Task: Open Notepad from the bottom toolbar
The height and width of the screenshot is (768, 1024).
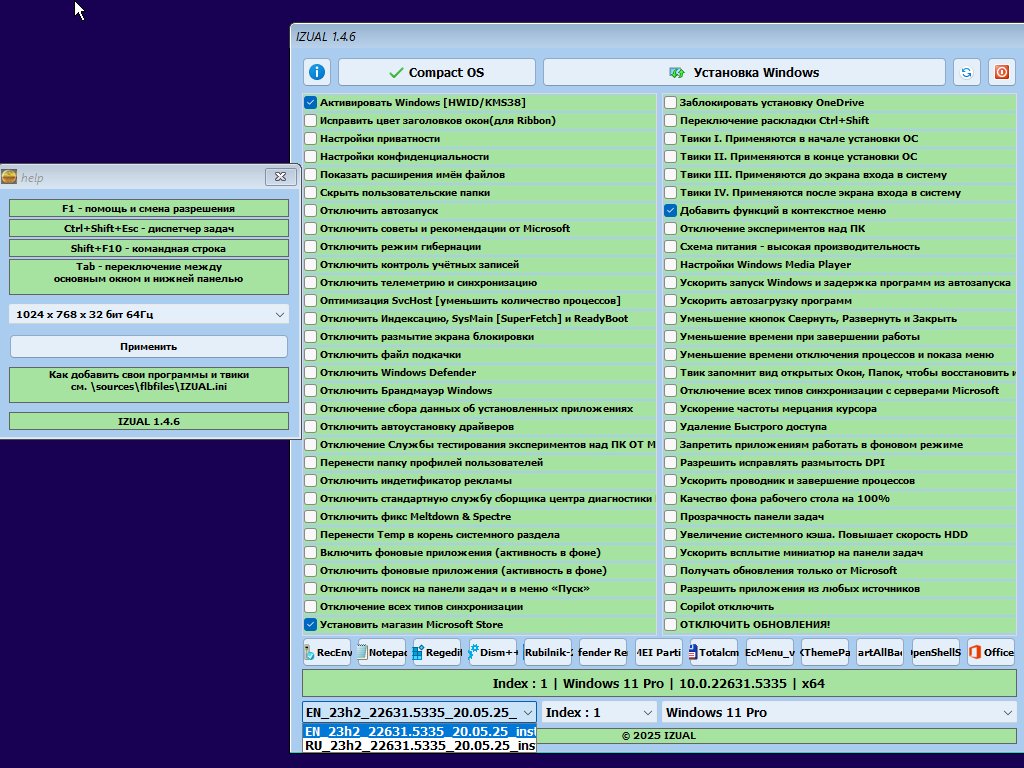Action: pos(382,652)
